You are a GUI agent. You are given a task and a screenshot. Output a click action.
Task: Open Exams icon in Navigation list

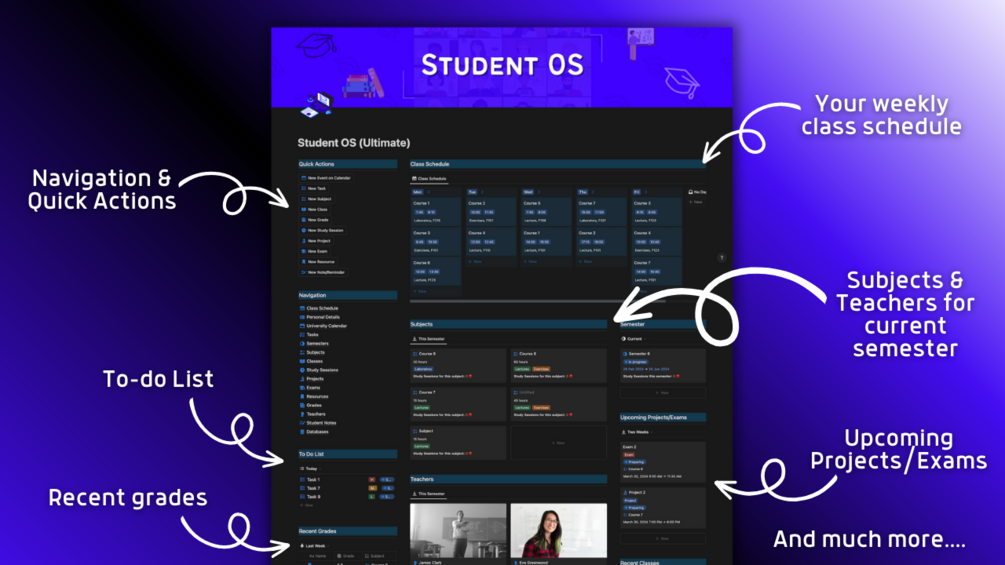pos(303,388)
